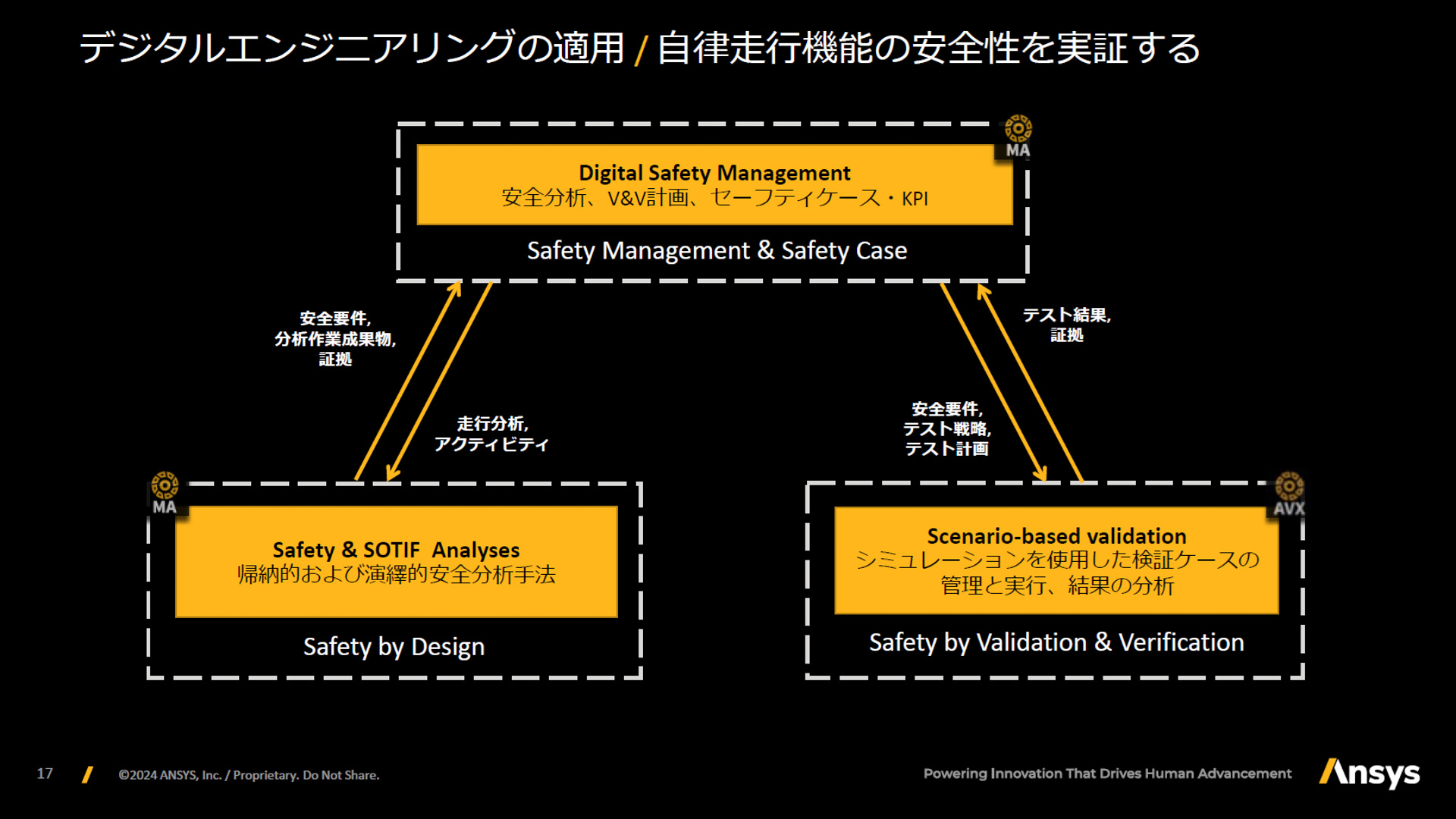
Task: Click the yellow slash icon next to page number
Action: coord(86,775)
